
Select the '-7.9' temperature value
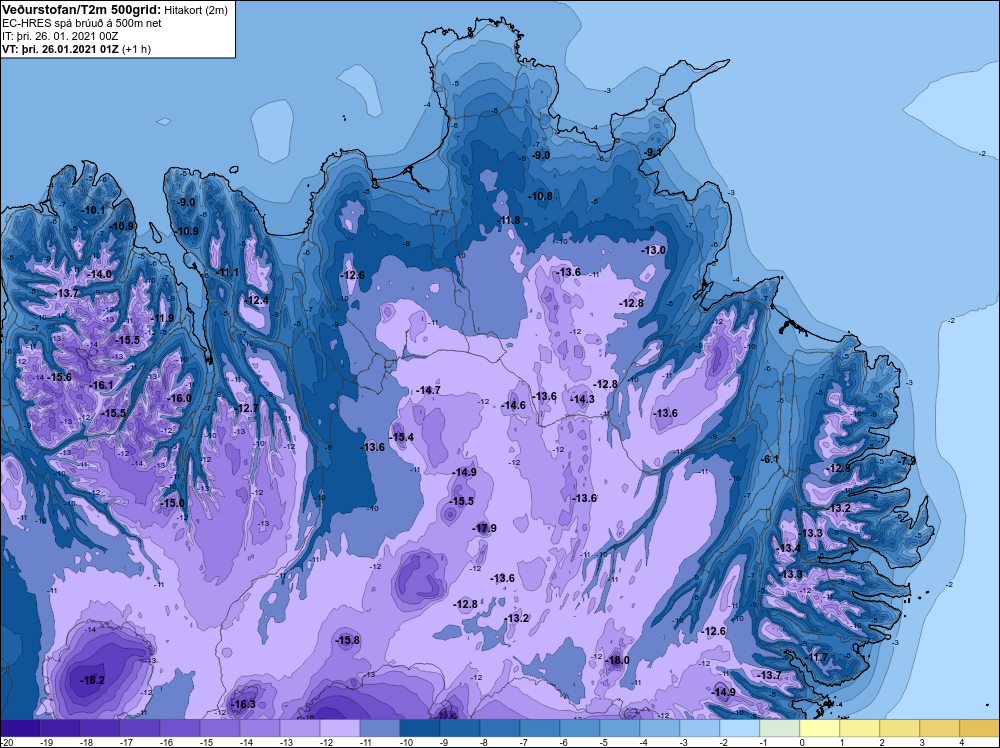906,460
